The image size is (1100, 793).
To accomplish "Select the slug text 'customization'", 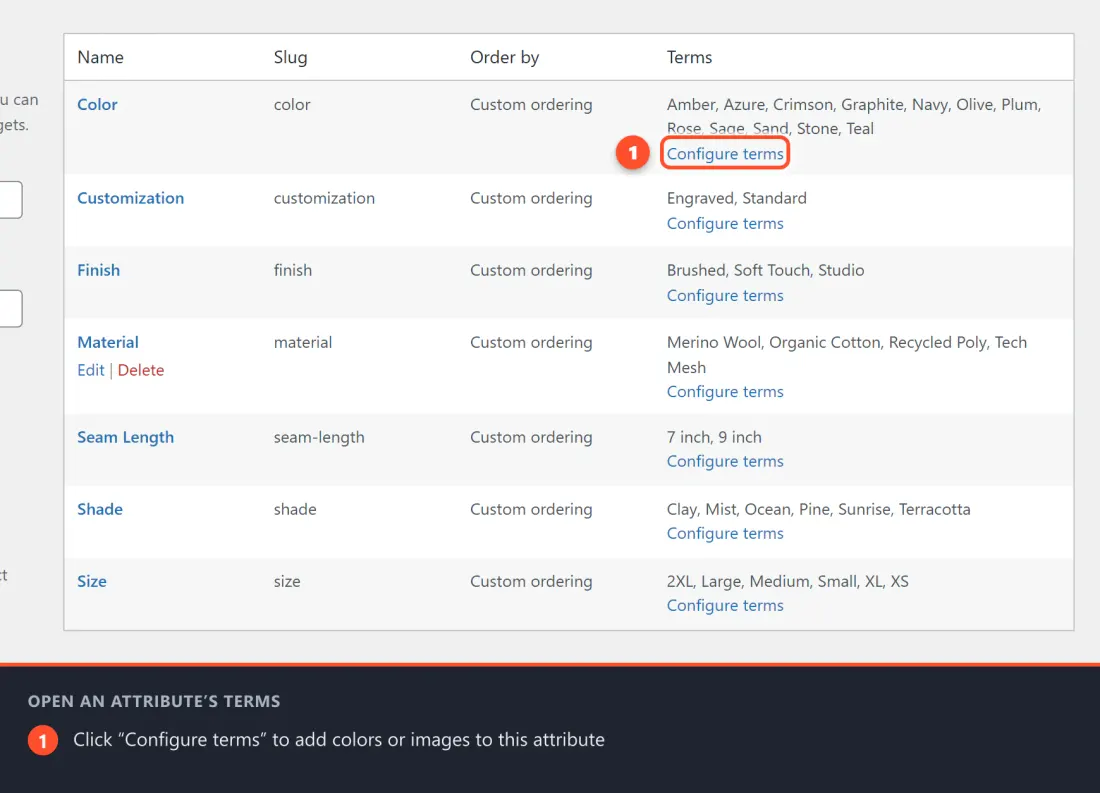I will pos(324,199).
